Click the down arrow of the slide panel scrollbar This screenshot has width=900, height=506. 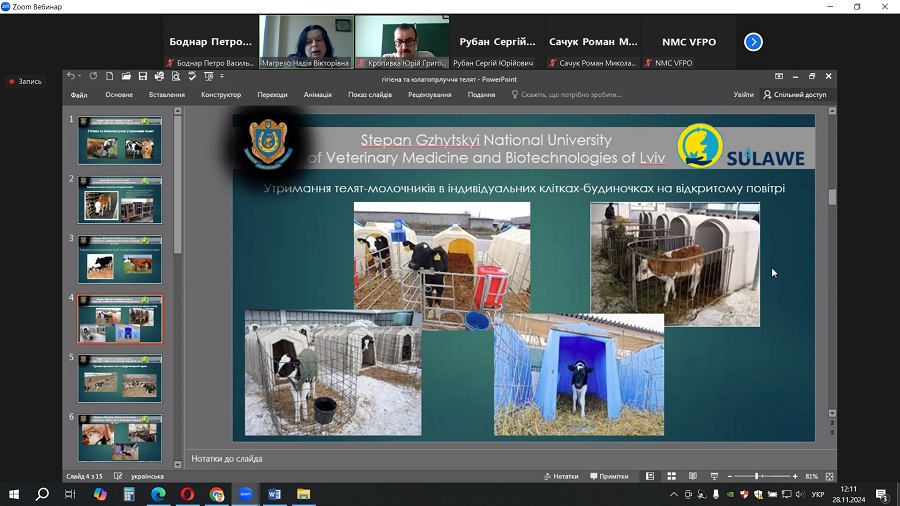[x=177, y=464]
